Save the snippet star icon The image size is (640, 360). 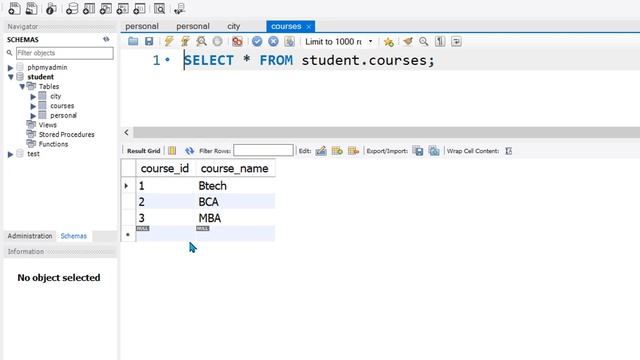point(389,42)
